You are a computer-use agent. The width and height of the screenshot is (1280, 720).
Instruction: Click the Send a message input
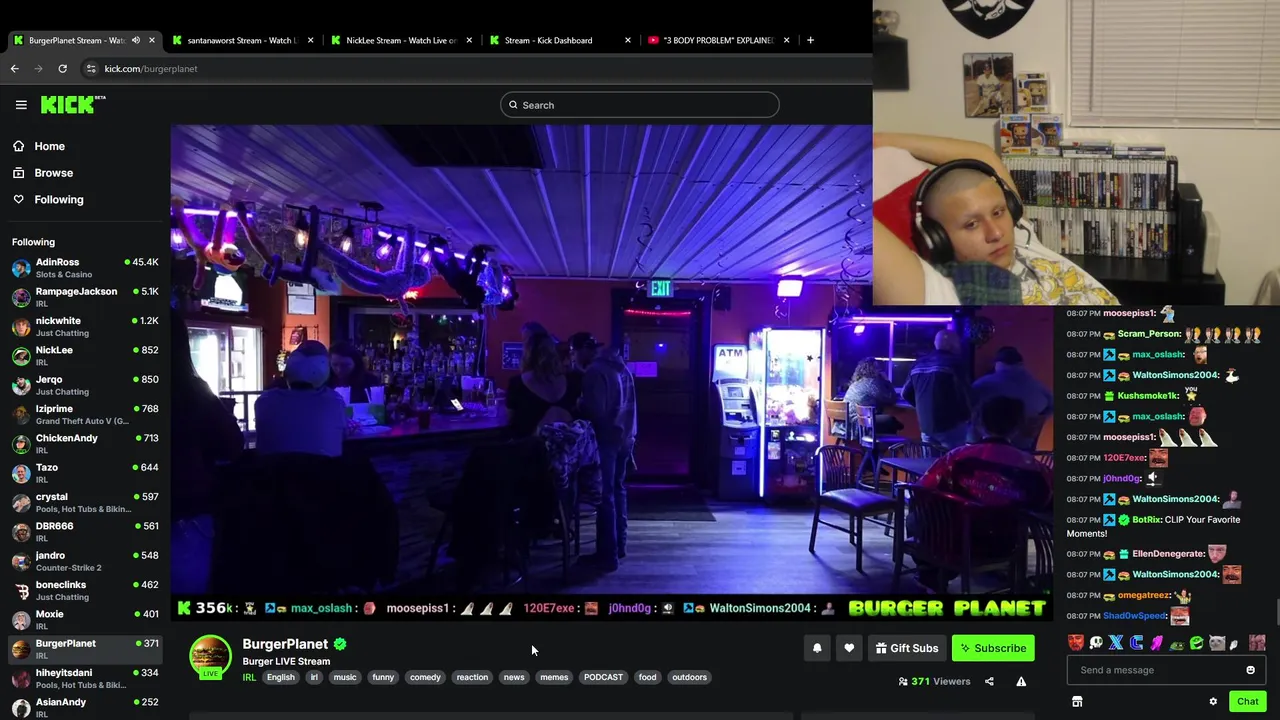pyautogui.click(x=1155, y=670)
